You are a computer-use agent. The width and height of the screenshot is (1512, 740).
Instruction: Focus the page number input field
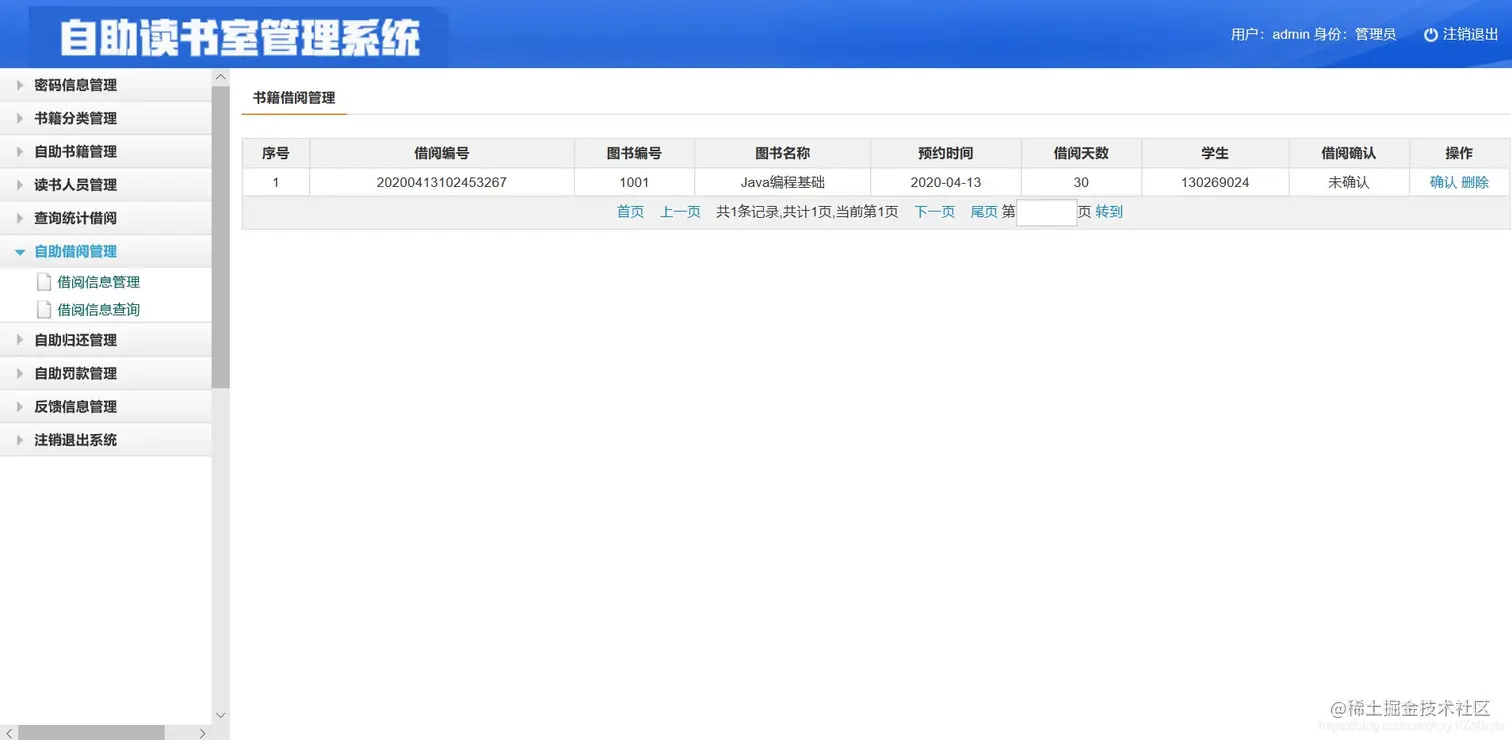coord(1046,212)
